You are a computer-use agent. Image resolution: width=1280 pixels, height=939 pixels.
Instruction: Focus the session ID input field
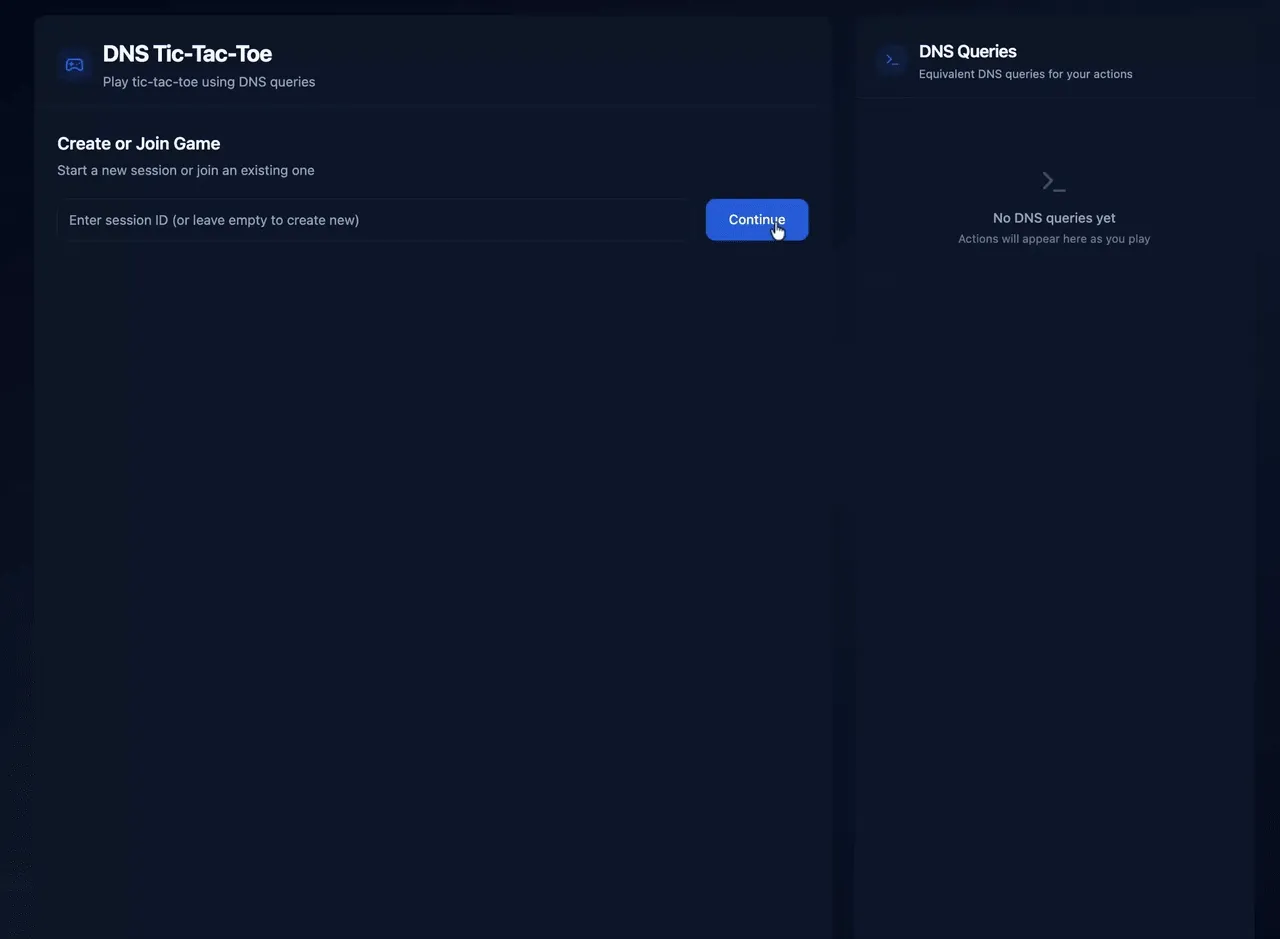point(370,220)
